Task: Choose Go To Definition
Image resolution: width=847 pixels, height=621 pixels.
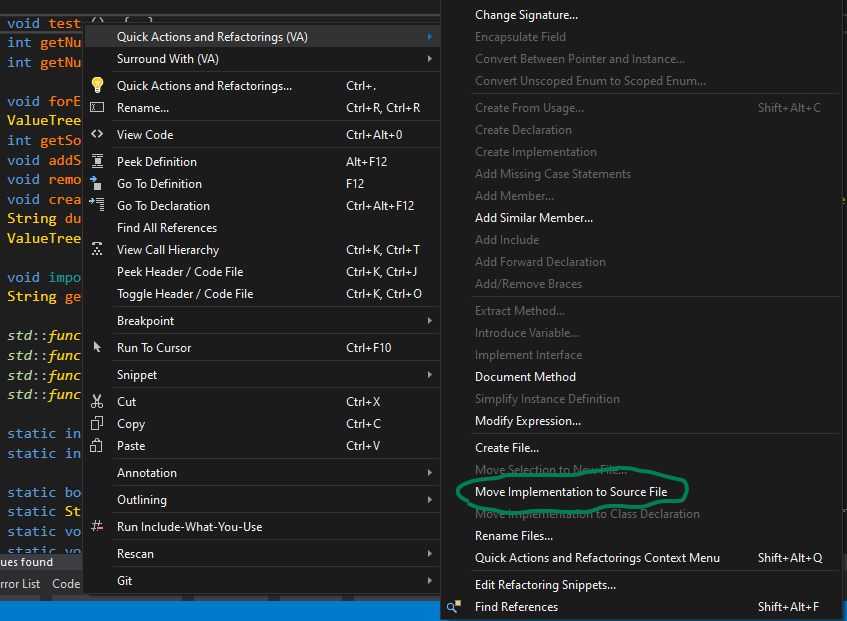Action: 159,184
